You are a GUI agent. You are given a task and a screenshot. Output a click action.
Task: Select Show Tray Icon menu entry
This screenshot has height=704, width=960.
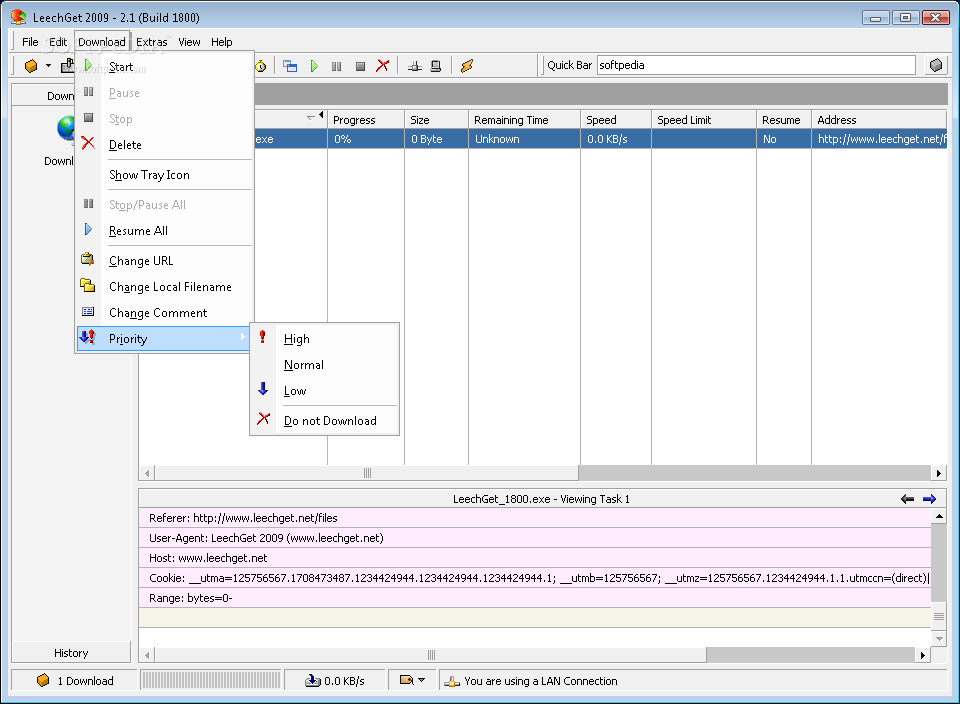165,174
